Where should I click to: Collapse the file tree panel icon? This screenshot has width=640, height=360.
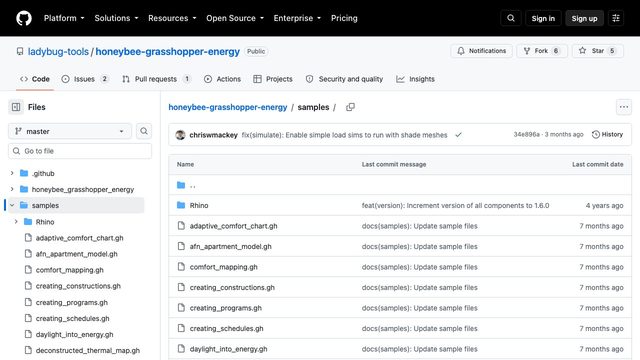click(16, 107)
